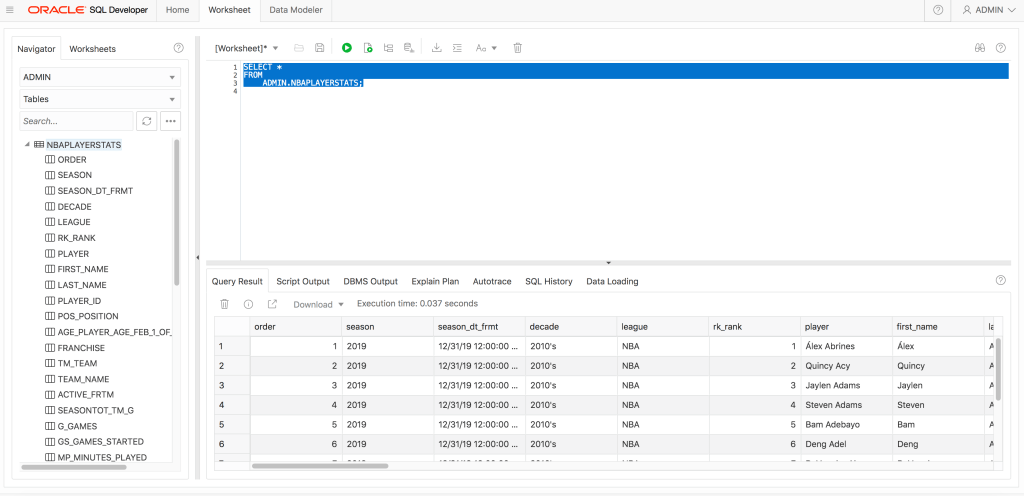
Task: Open hamburger menu next to Oracle logo
Action: [x=10, y=10]
